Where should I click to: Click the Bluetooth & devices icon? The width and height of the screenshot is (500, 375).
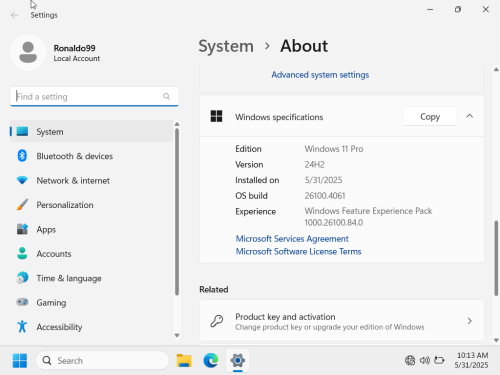(22, 156)
